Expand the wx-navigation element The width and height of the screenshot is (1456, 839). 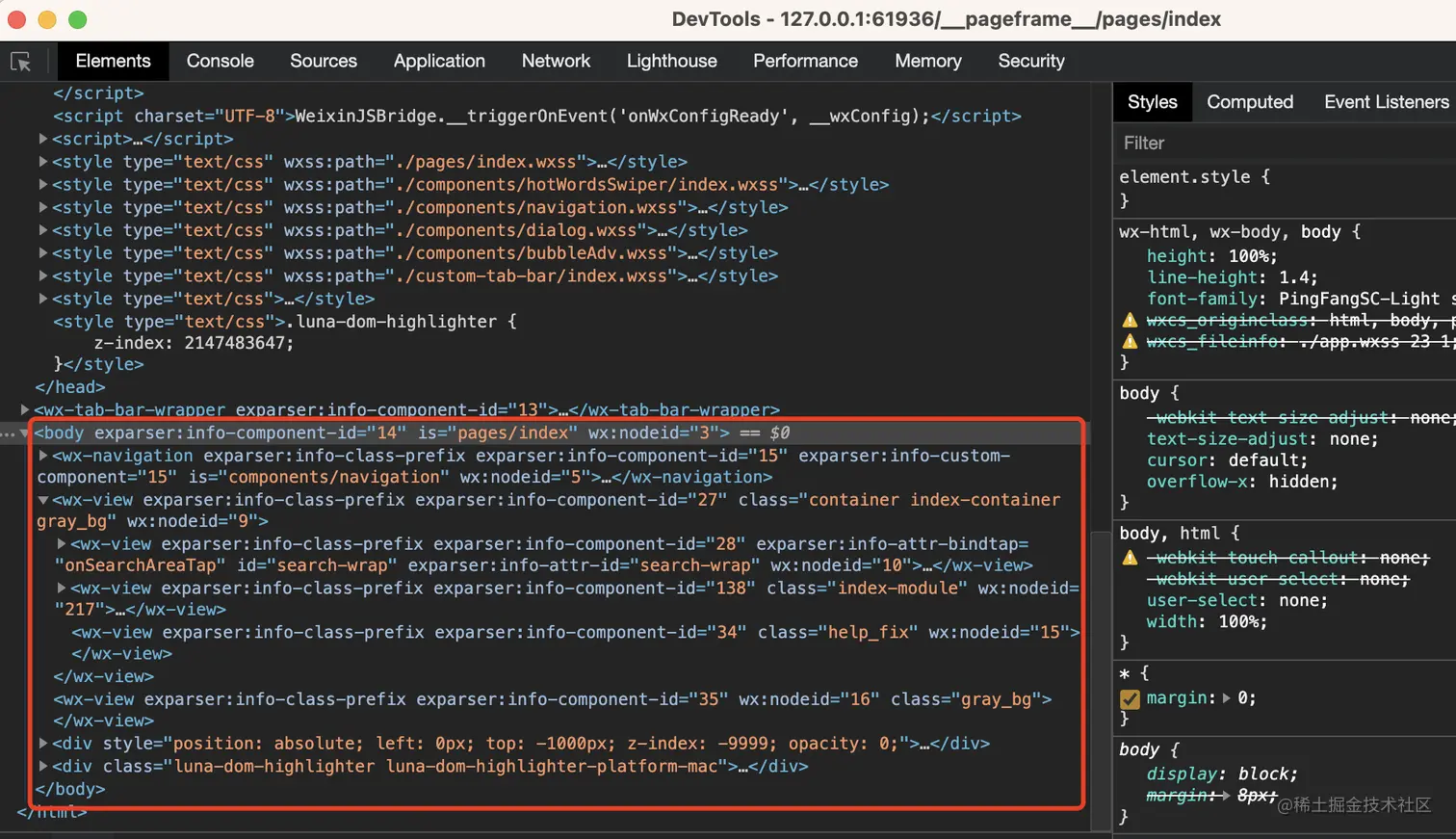[x=43, y=456]
